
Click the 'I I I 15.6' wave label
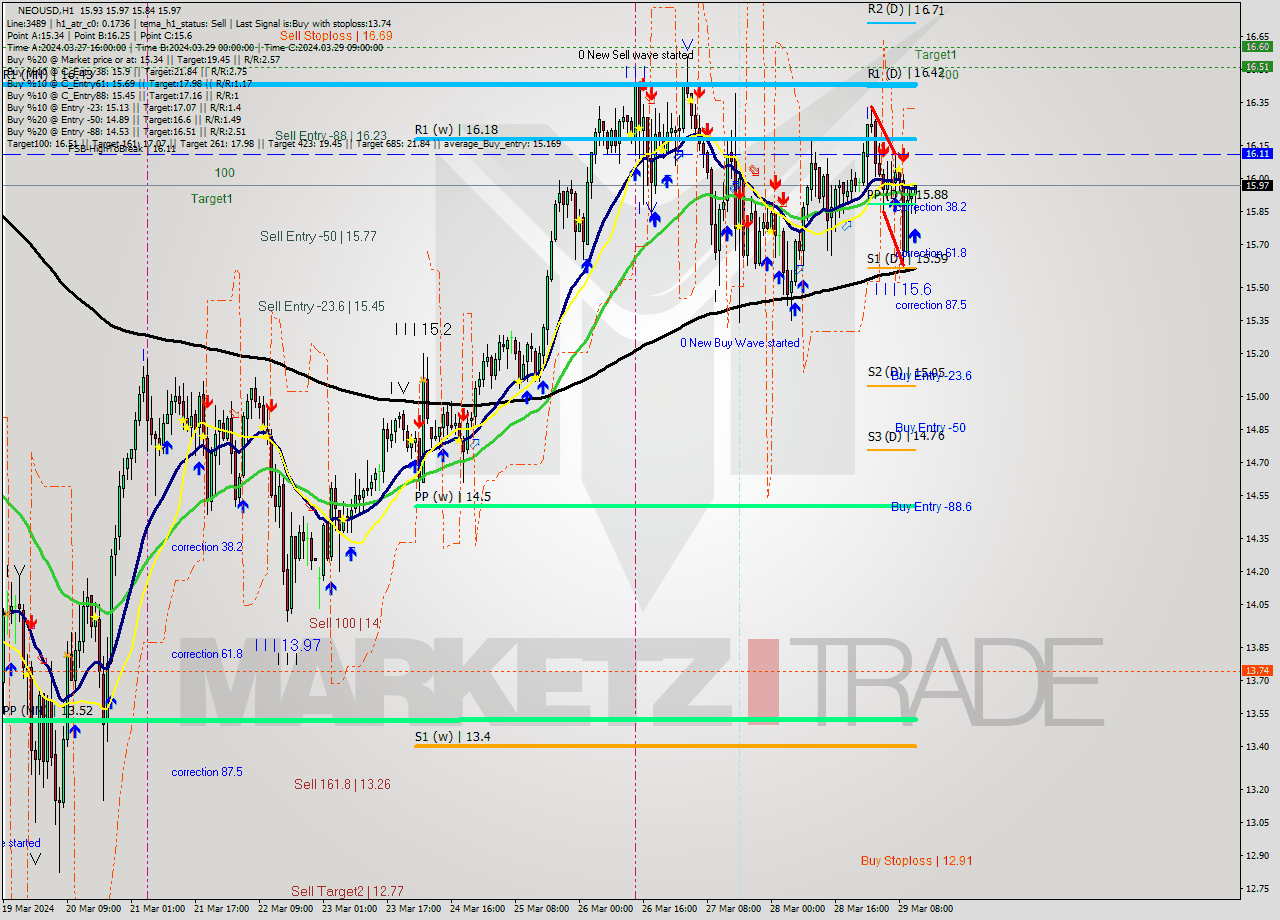[902, 289]
